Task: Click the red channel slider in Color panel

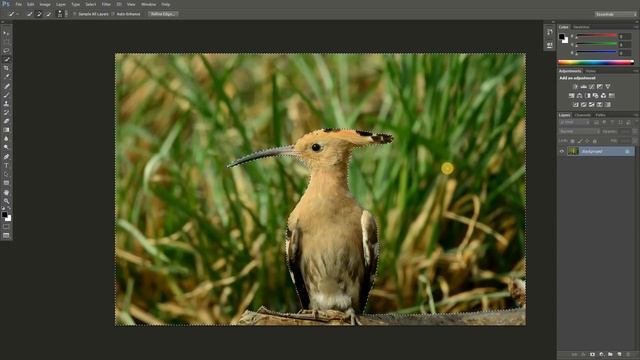Action: [x=596, y=36]
